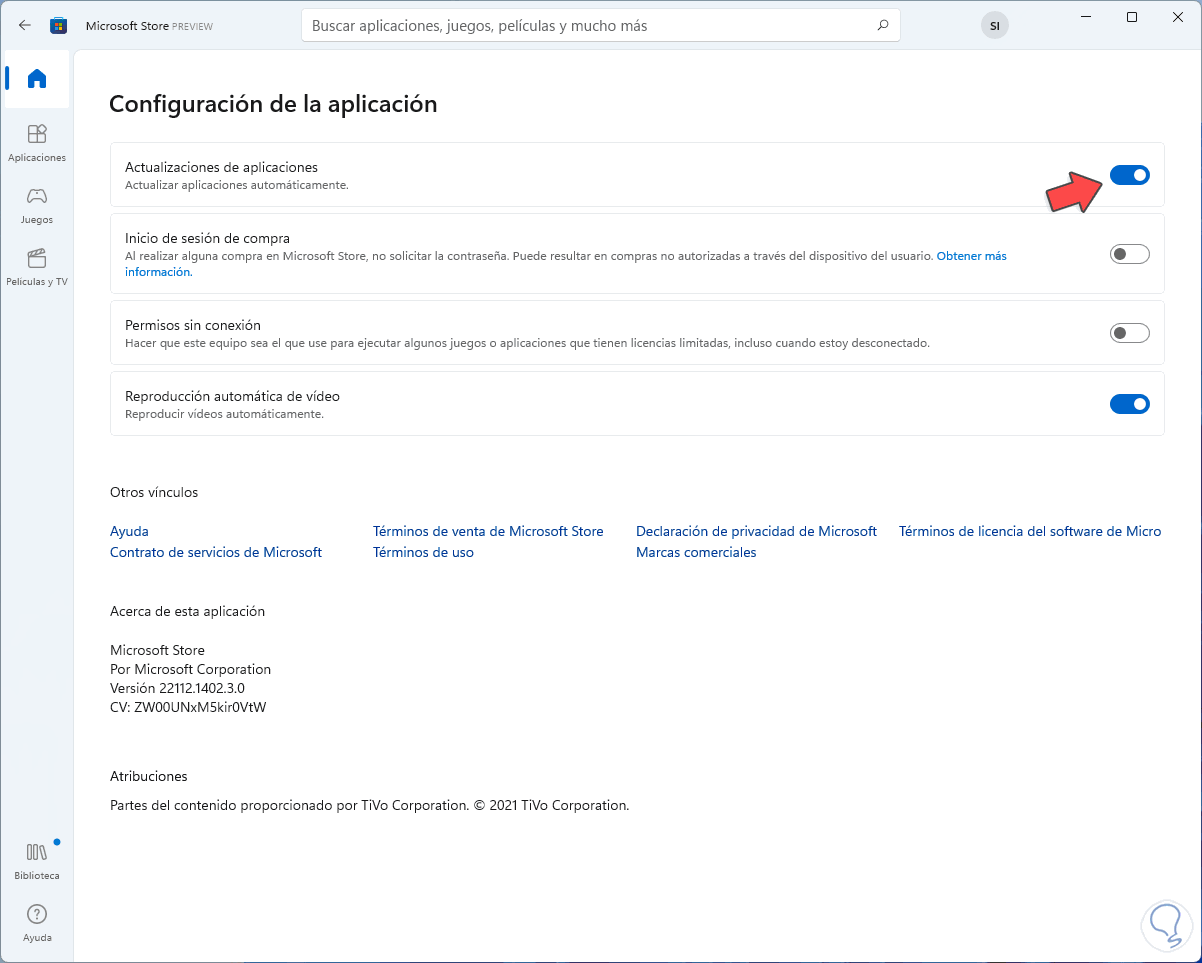Minimize the Microsoft Store window
Screen dimensions: 1202x963
pyautogui.click(x=1087, y=17)
